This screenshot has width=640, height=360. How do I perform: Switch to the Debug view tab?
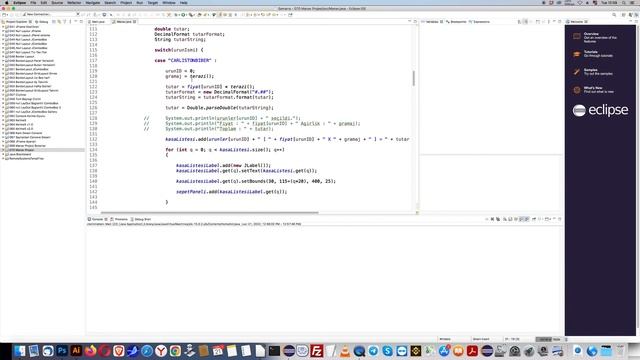[42, 22]
